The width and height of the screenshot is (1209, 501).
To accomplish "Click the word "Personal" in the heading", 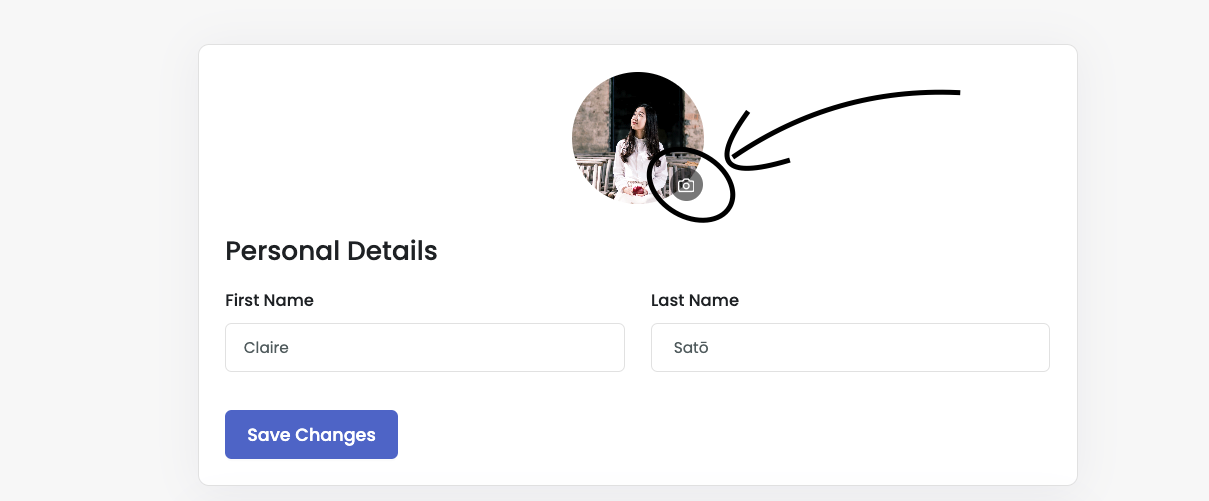I will pos(283,251).
